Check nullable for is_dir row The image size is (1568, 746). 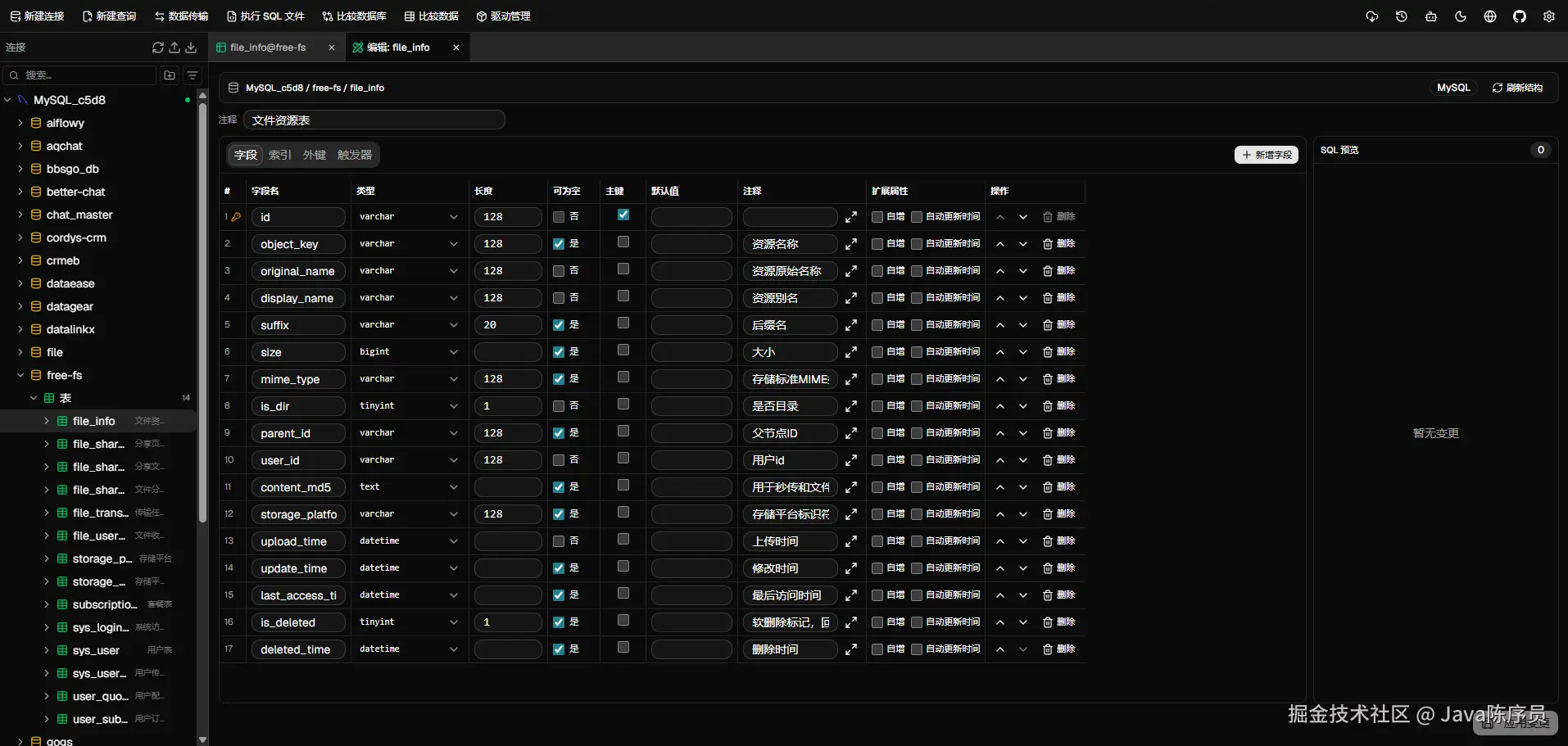559,406
